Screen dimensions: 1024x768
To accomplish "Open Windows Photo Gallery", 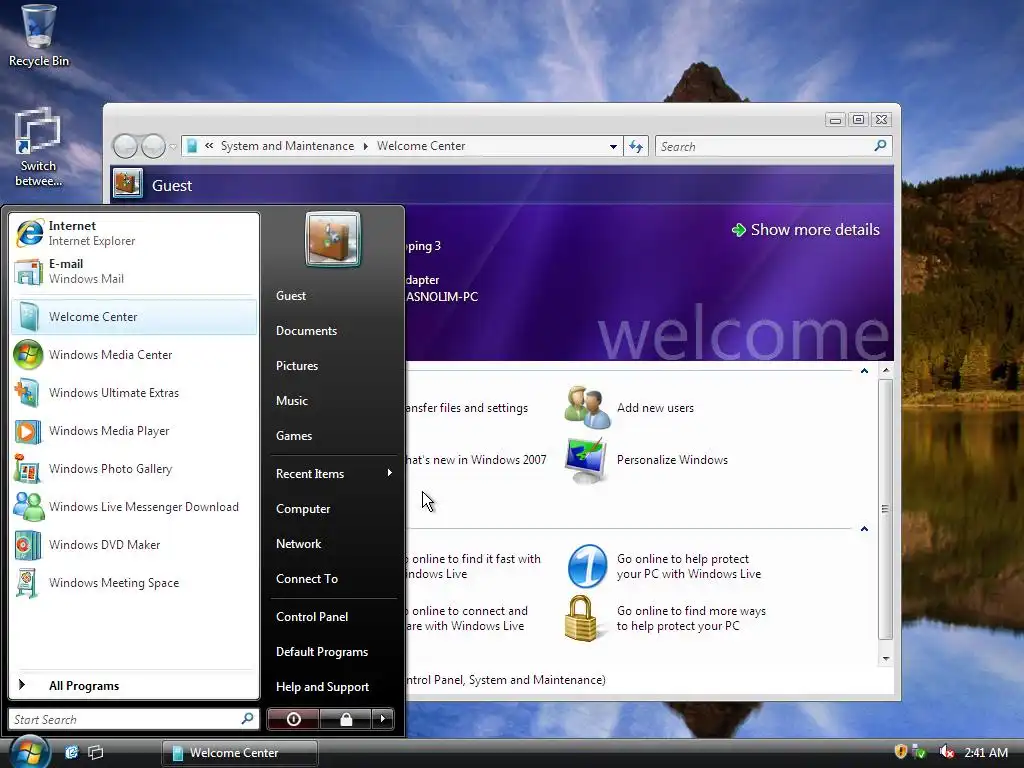I will point(134,469).
